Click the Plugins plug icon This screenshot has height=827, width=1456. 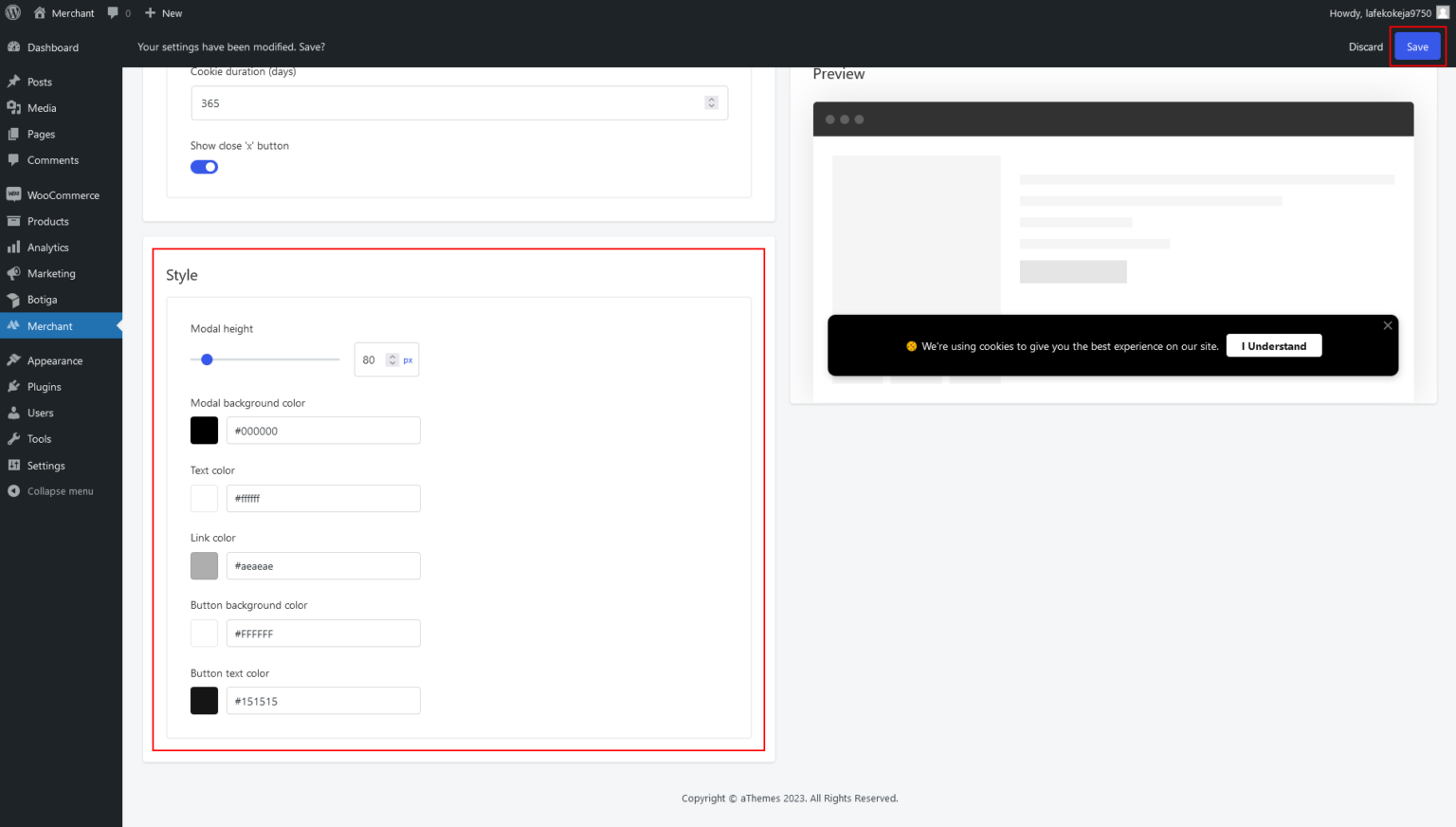[x=13, y=387]
